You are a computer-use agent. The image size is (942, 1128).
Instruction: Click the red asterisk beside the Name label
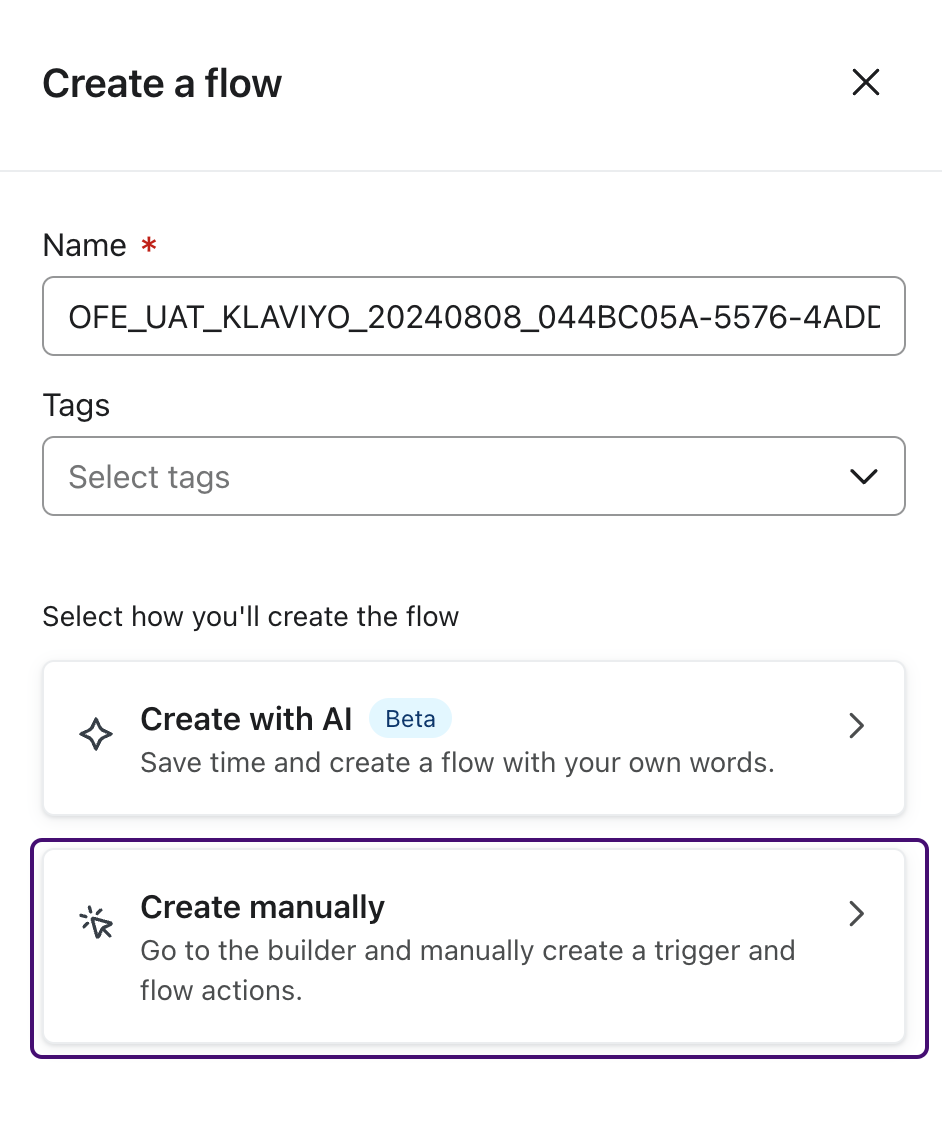(148, 246)
